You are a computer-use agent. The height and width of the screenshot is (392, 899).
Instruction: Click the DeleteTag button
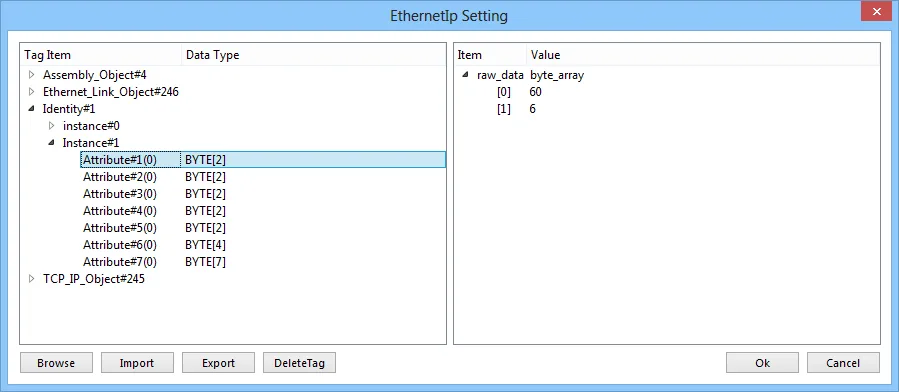(x=299, y=363)
